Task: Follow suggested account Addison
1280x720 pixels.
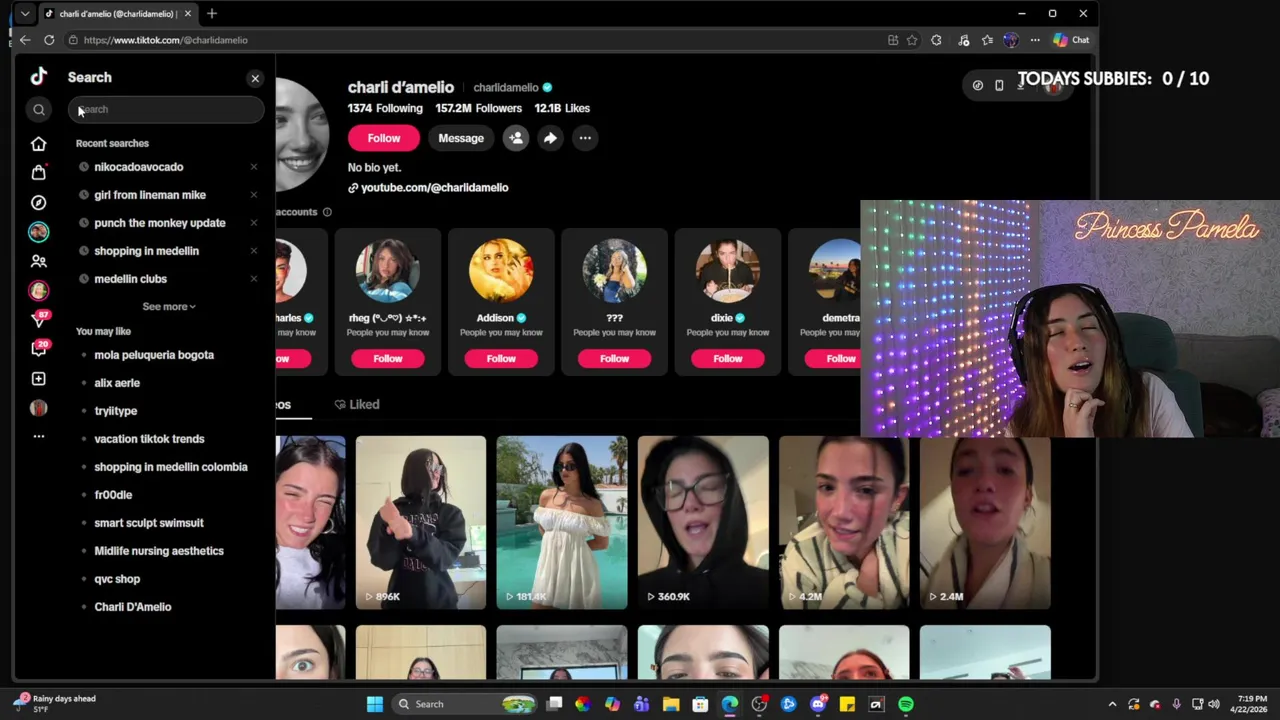Action: [x=501, y=358]
